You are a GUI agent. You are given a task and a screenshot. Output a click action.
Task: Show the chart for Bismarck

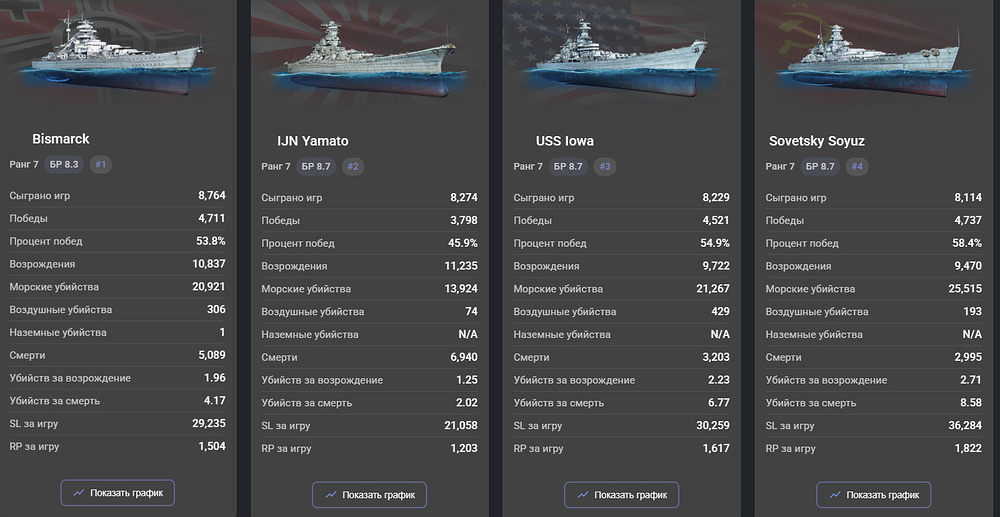pos(117,493)
